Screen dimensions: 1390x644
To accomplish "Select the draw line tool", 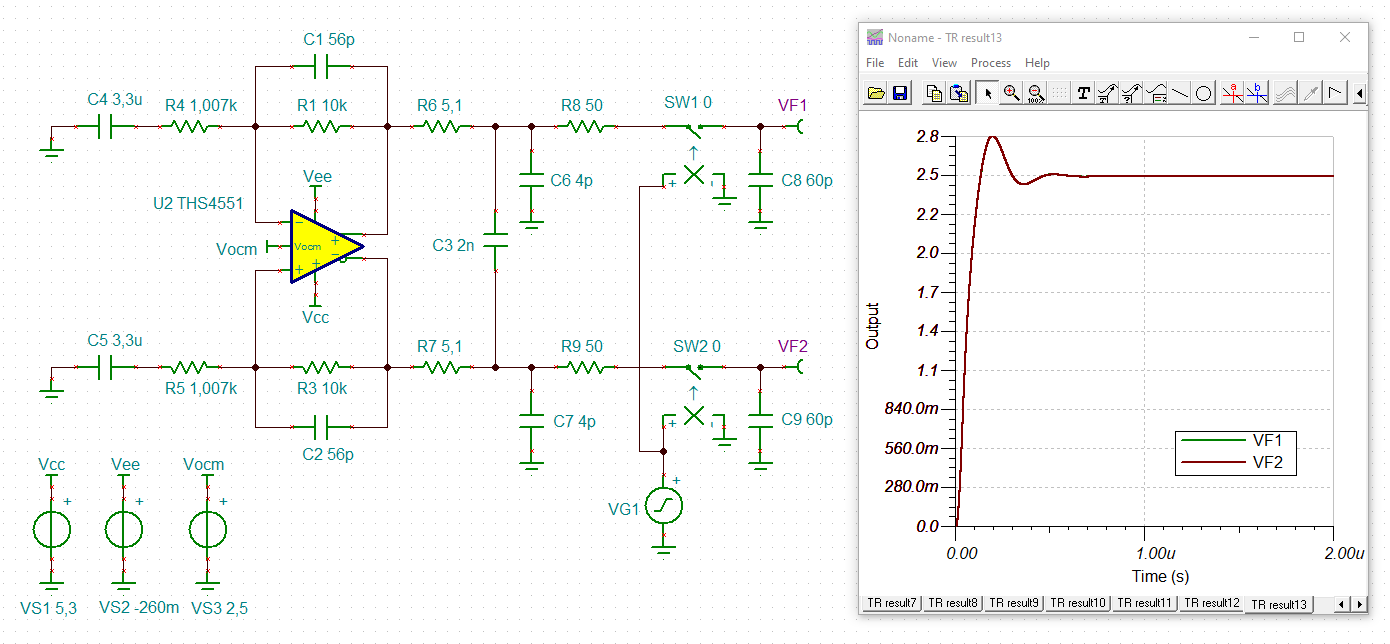I will (1180, 93).
